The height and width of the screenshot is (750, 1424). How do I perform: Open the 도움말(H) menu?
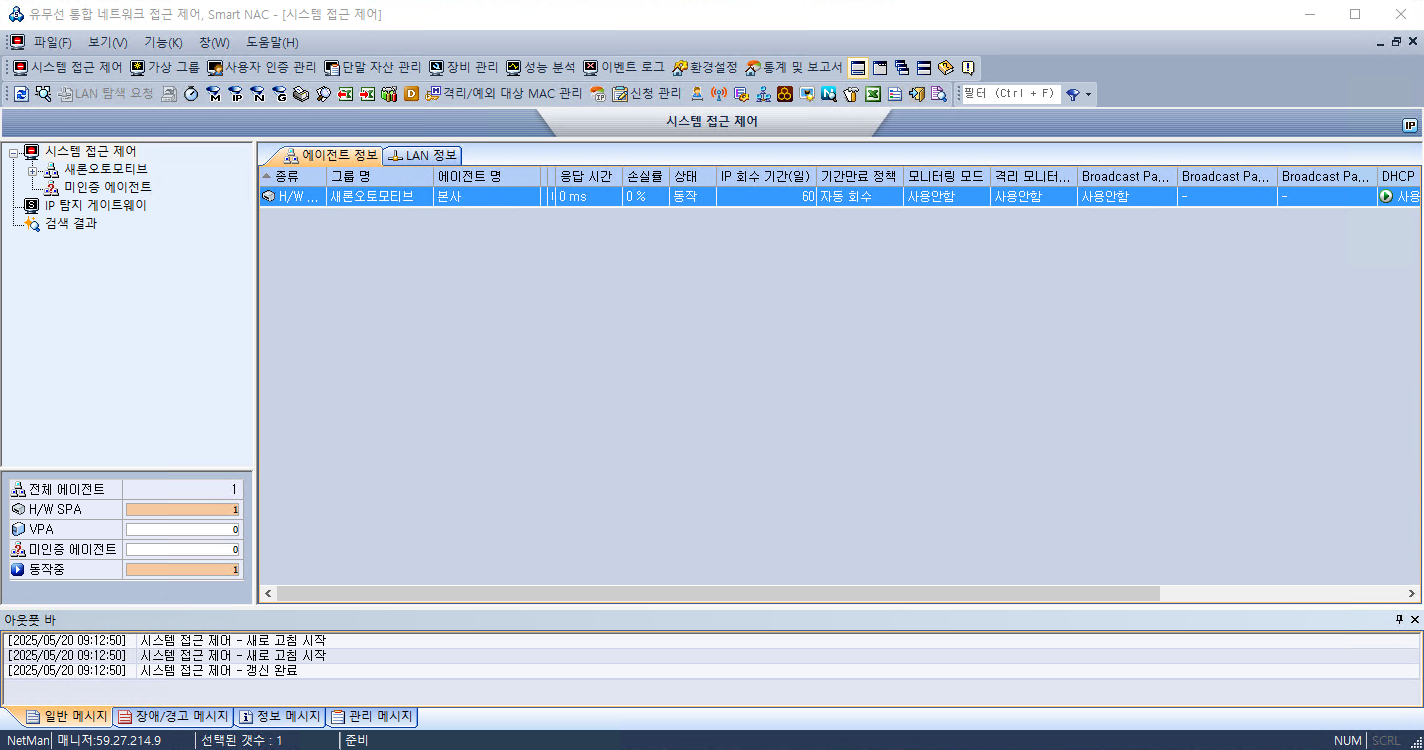click(x=272, y=42)
